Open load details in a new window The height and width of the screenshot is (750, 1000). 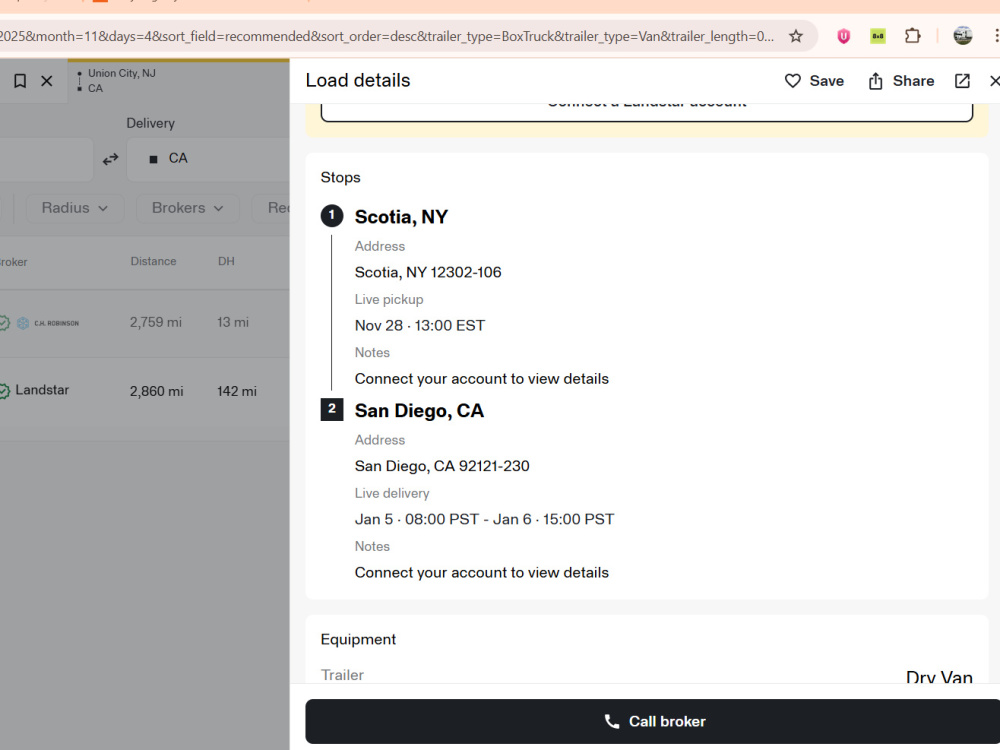[x=962, y=81]
